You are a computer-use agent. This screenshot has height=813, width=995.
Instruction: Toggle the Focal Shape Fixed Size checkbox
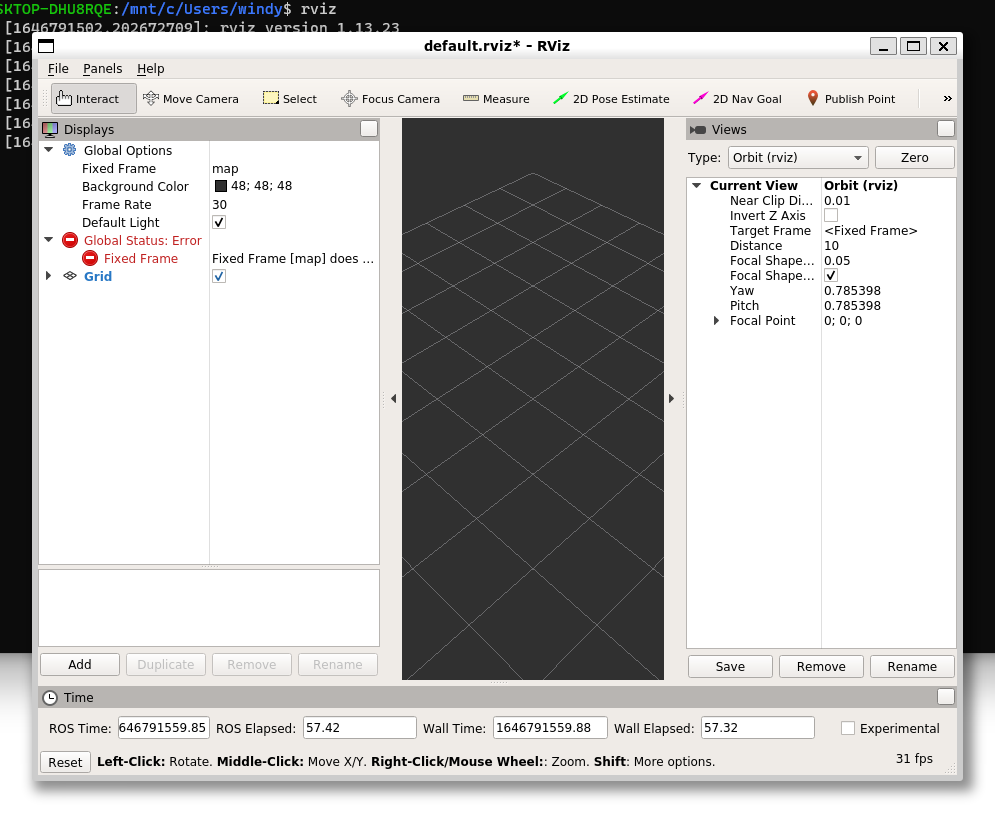tap(831, 275)
